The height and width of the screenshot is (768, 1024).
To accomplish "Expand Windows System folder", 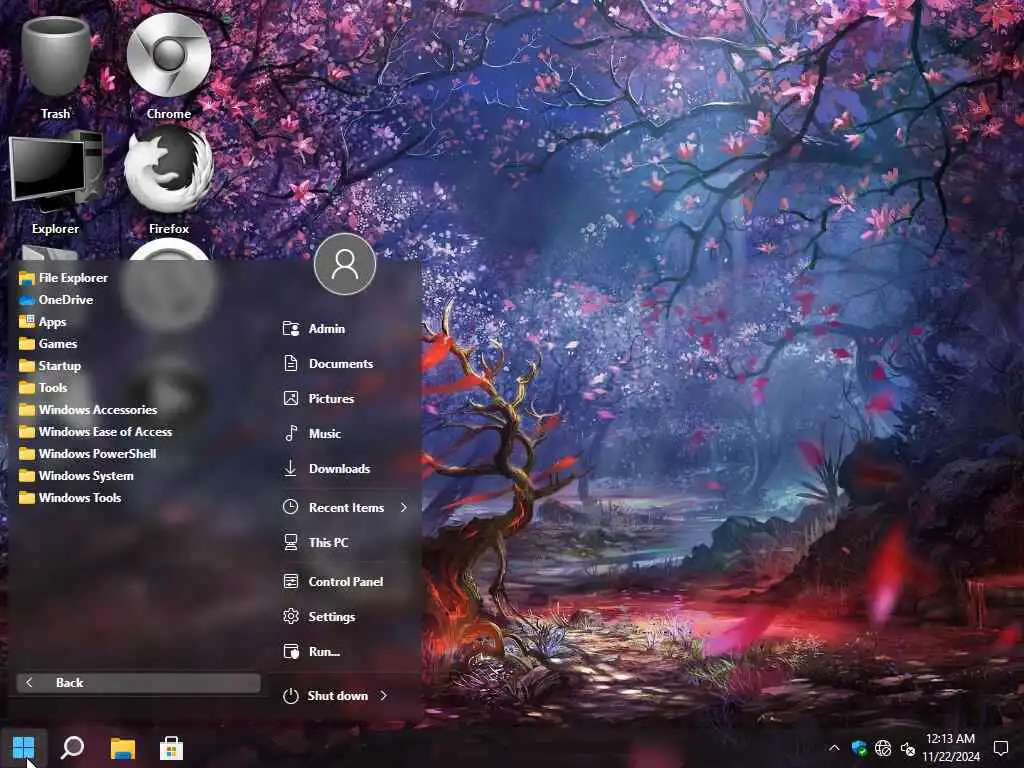I will point(76,475).
